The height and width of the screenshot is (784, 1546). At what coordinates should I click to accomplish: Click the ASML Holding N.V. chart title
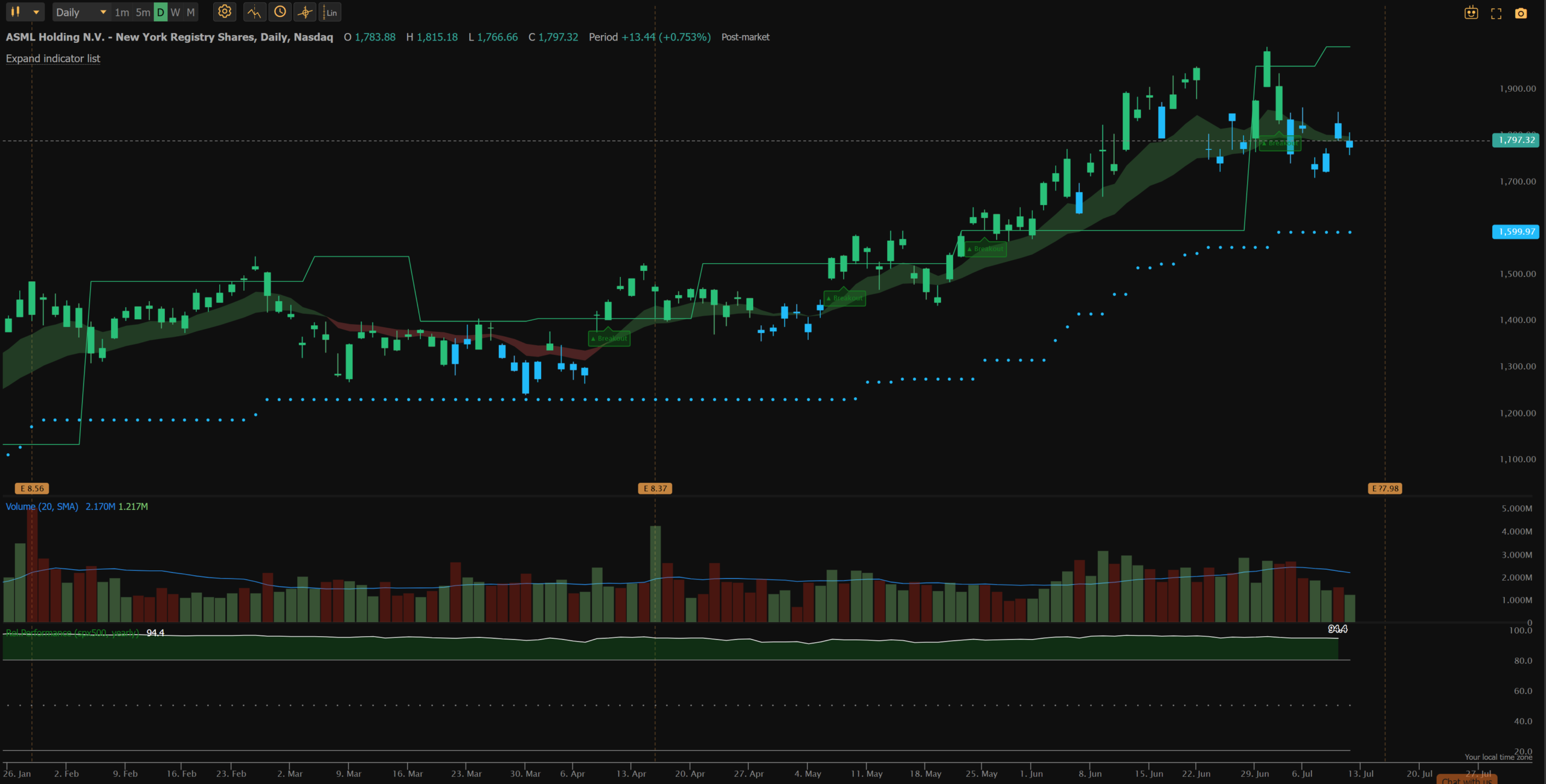[169, 37]
